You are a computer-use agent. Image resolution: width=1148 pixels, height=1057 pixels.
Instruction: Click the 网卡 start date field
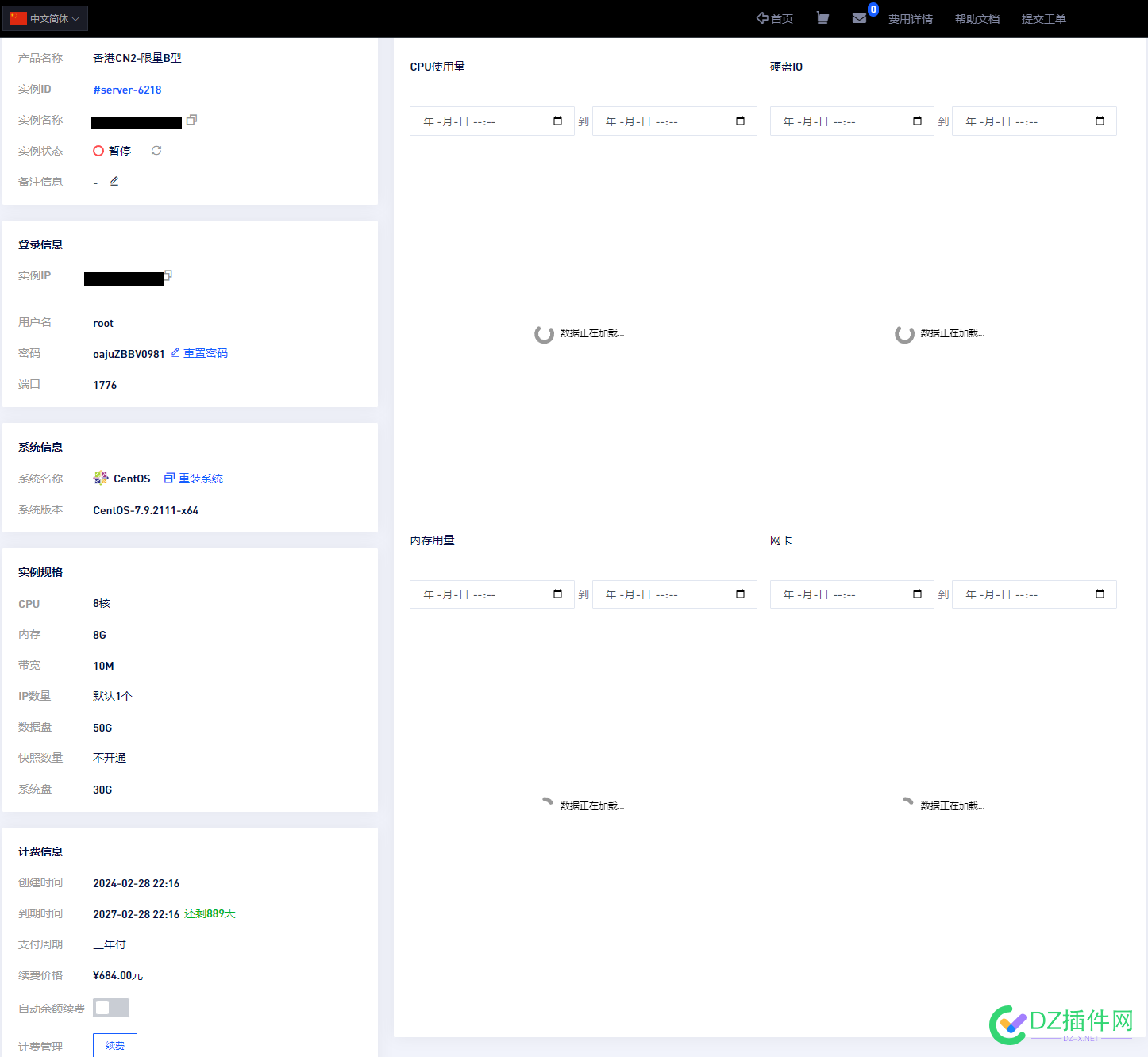click(x=852, y=594)
